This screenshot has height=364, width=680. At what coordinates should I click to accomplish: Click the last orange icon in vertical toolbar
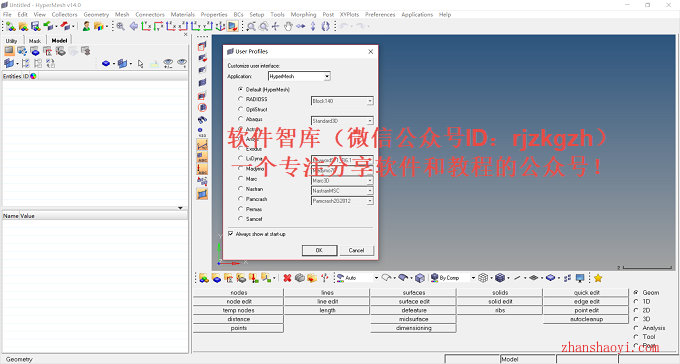pyautogui.click(x=202, y=194)
